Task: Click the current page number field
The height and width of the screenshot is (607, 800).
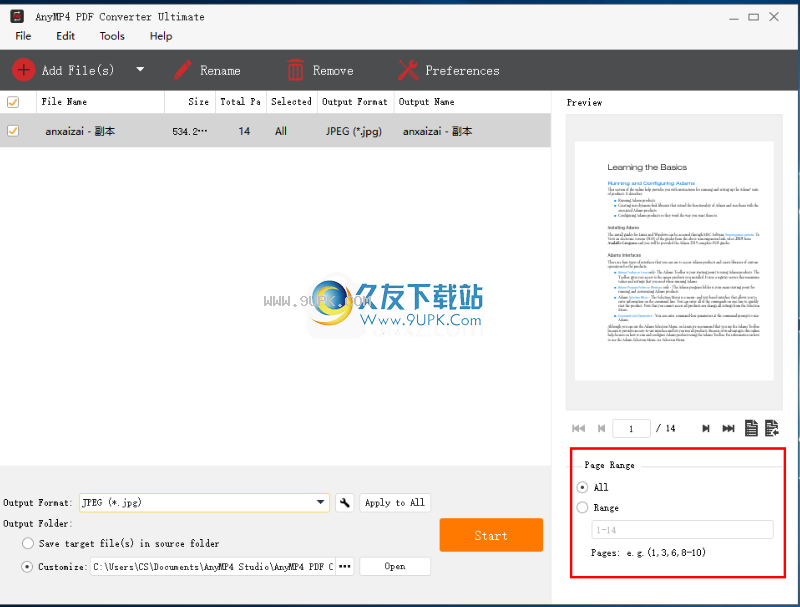Action: tap(631, 428)
